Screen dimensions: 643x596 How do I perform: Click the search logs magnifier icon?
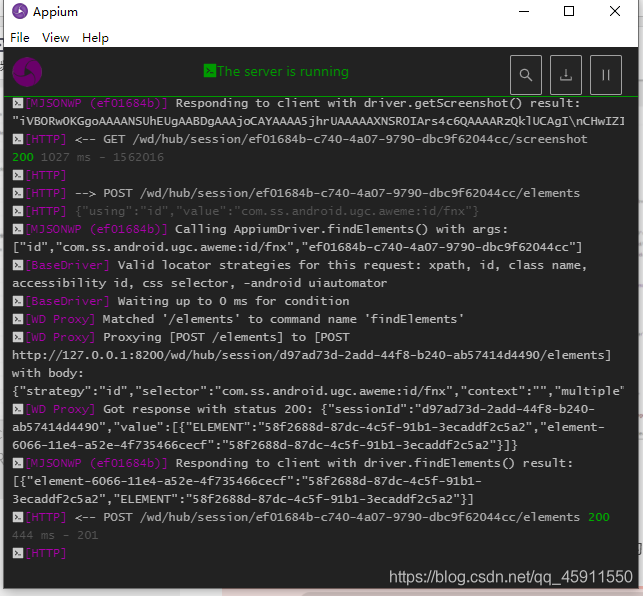[x=526, y=75]
